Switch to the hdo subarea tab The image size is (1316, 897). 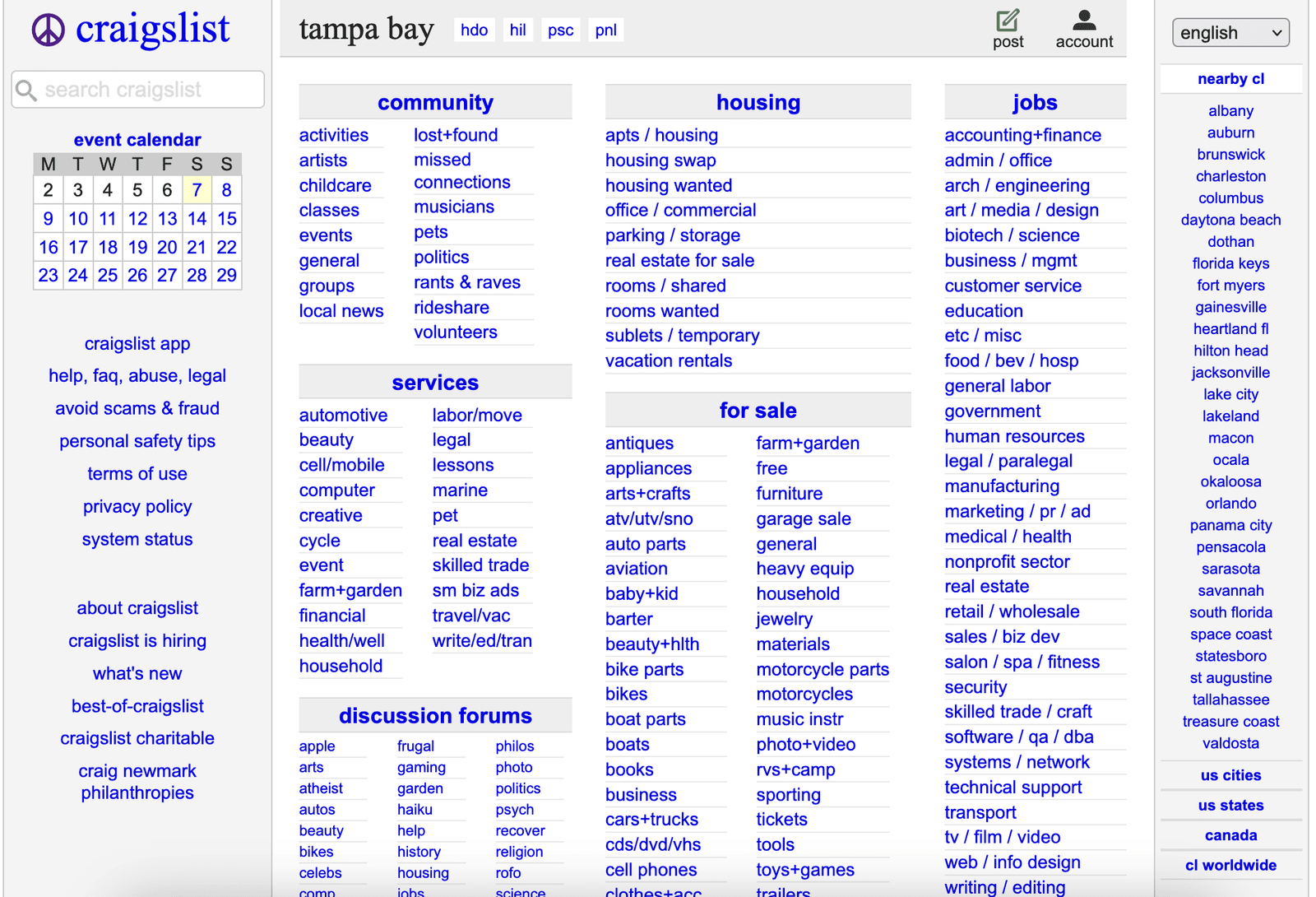tap(474, 30)
